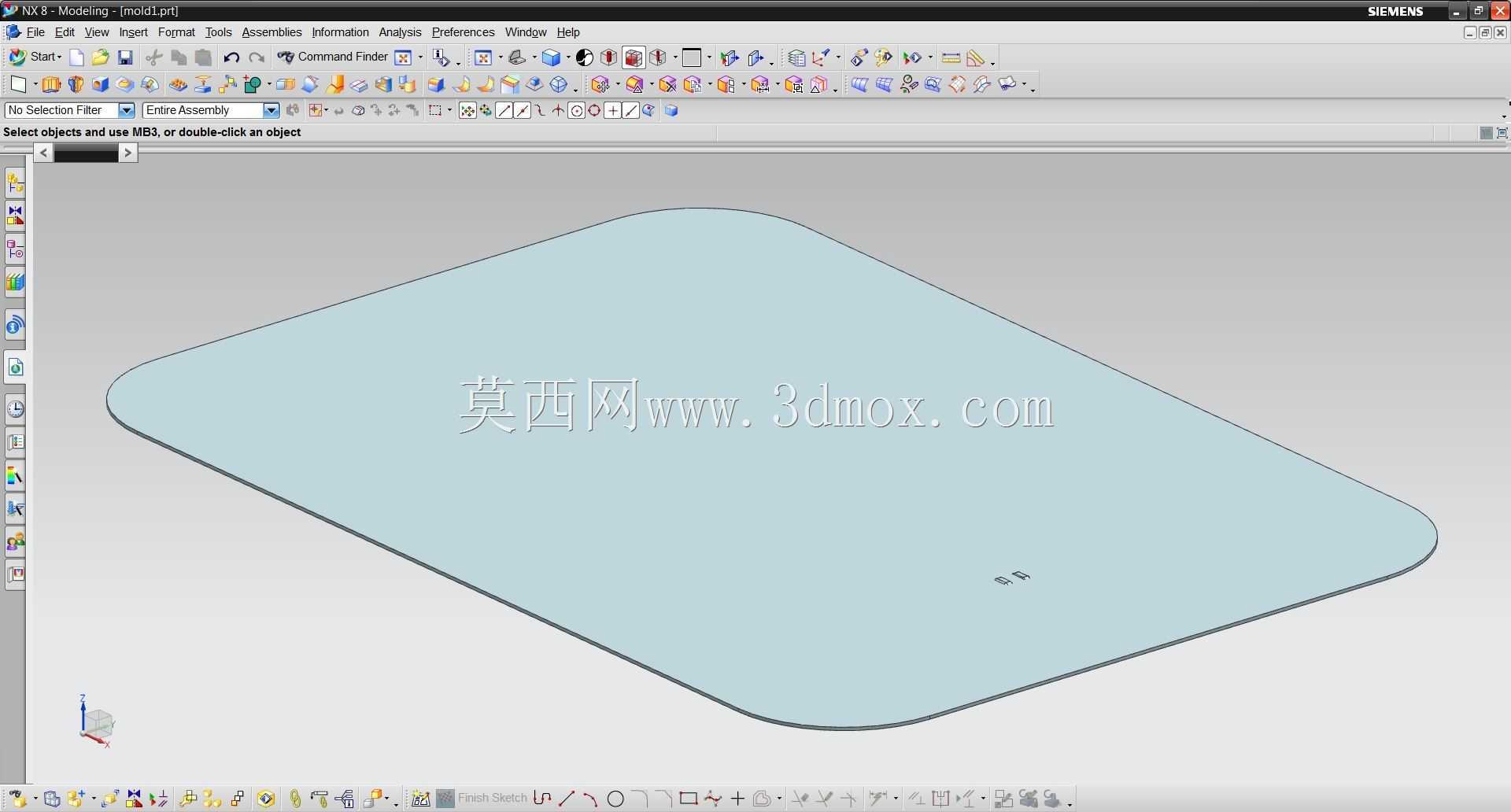Click the Extrude icon
Screen dimensions: 1511x812
(x=51, y=84)
